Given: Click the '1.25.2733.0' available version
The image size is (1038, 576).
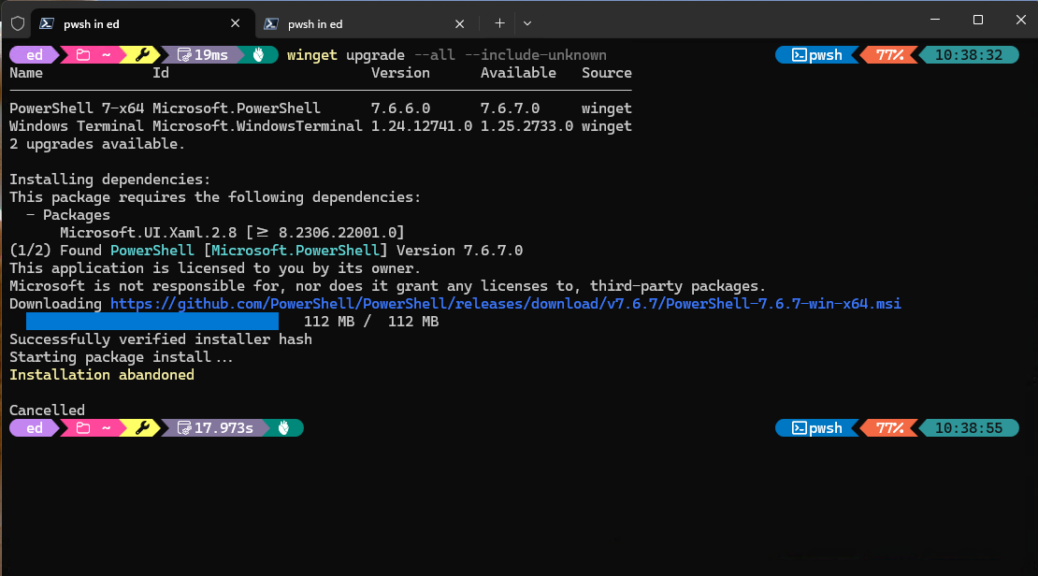Looking at the screenshot, I should [x=527, y=126].
